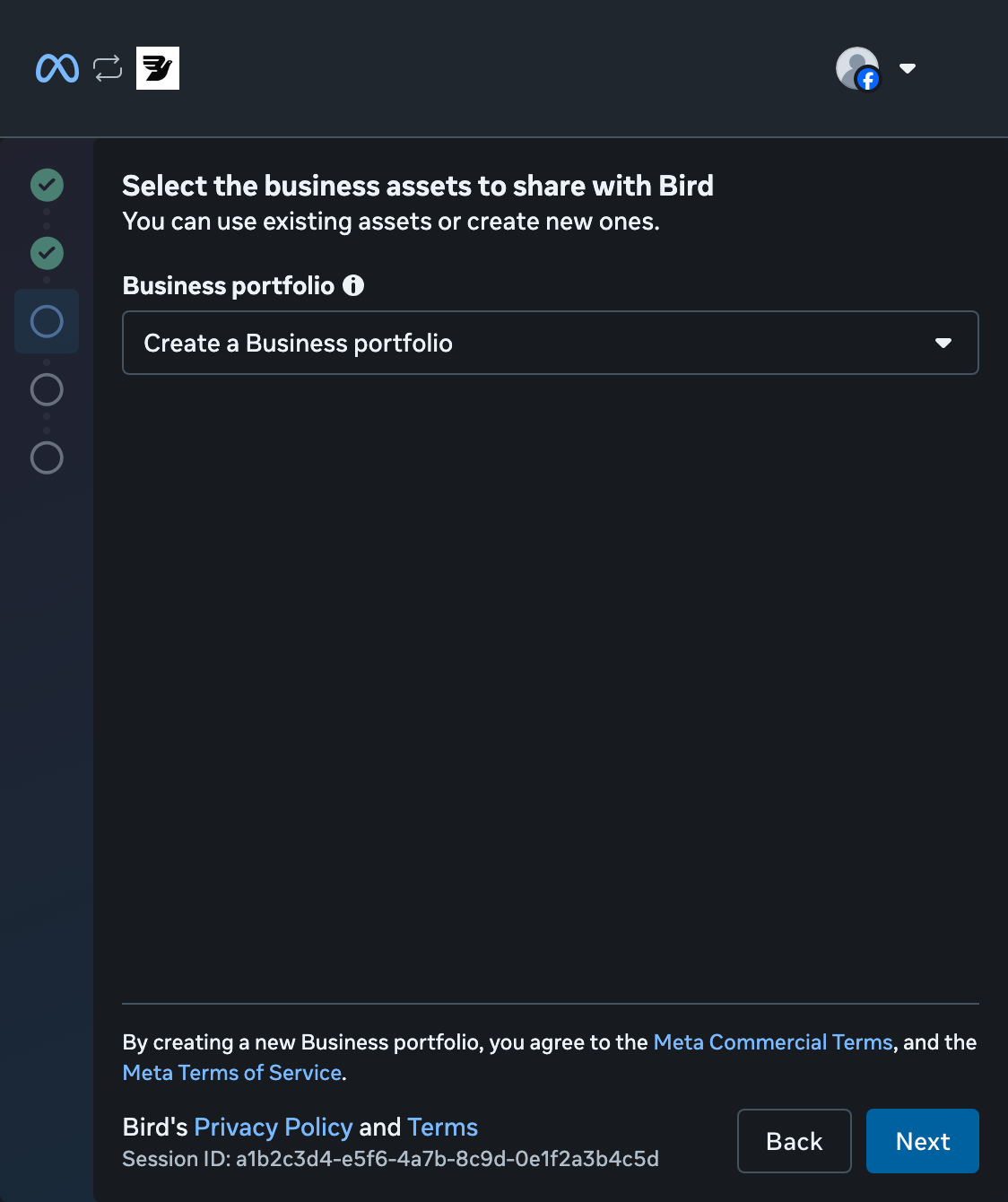Open the Meta Terms of Service link
1008x1202 pixels.
coord(232,1073)
